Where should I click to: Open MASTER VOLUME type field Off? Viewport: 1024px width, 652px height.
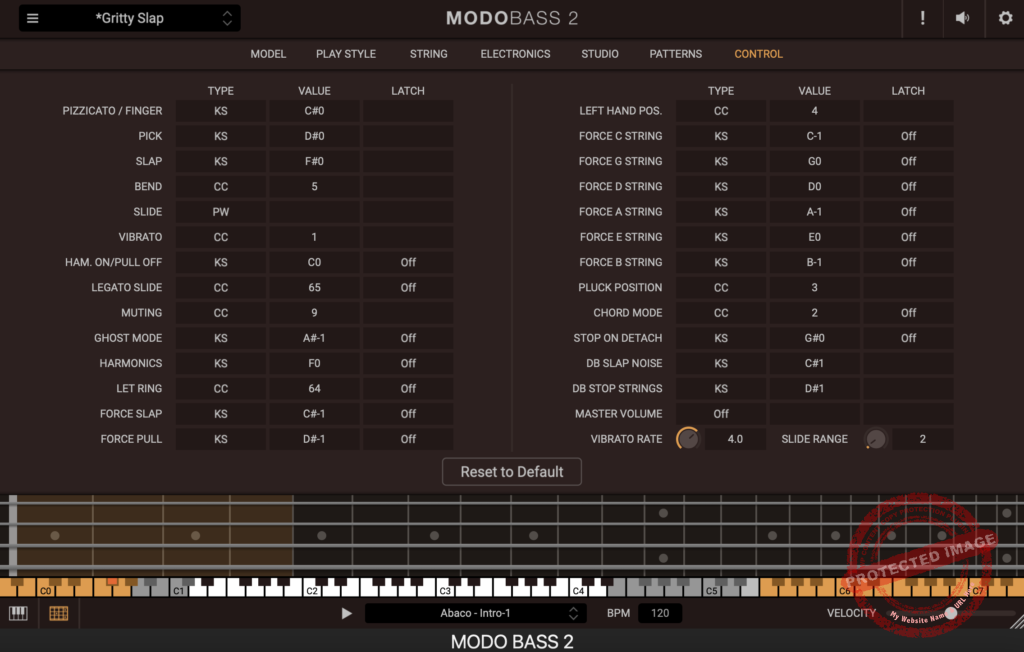[x=721, y=414]
